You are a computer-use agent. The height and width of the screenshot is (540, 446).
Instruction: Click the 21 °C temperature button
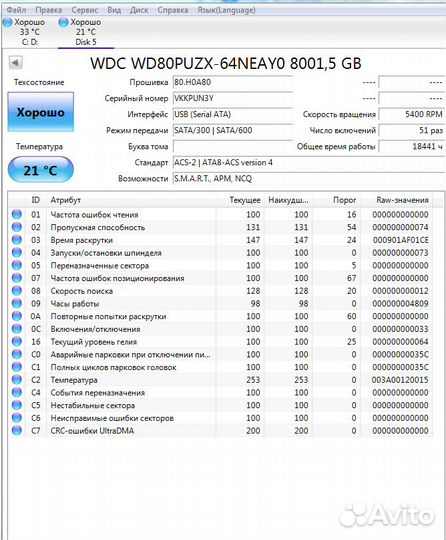[x=41, y=170]
